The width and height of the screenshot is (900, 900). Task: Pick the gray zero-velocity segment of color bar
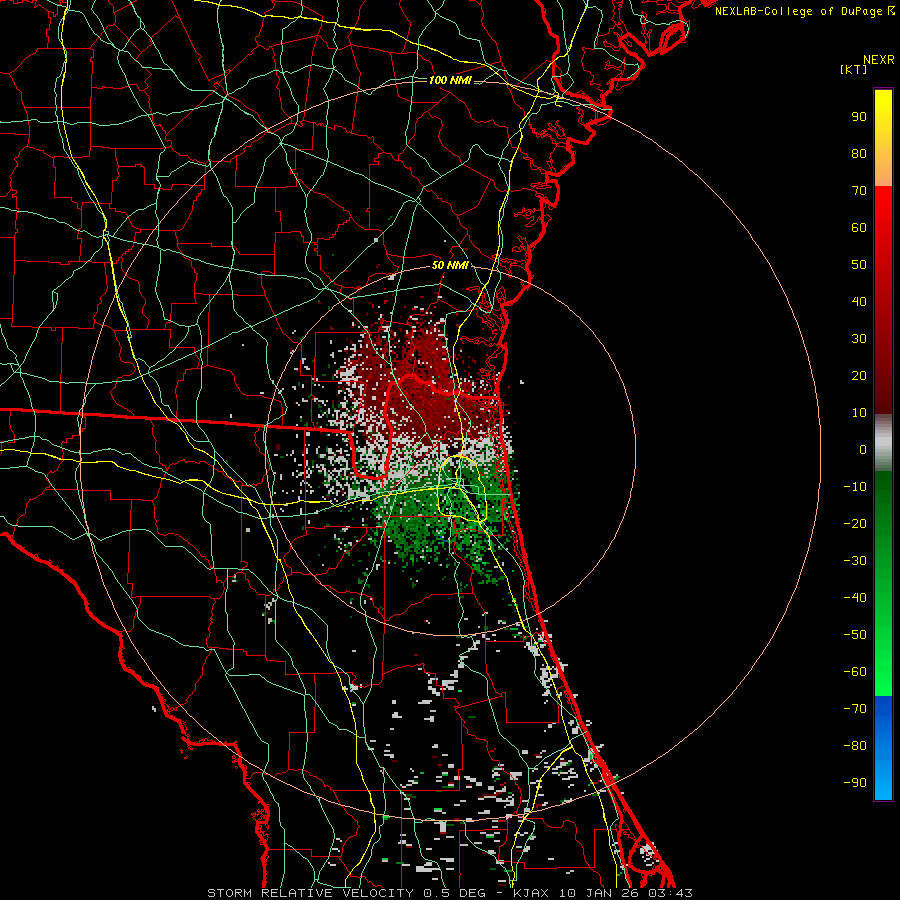[883, 443]
